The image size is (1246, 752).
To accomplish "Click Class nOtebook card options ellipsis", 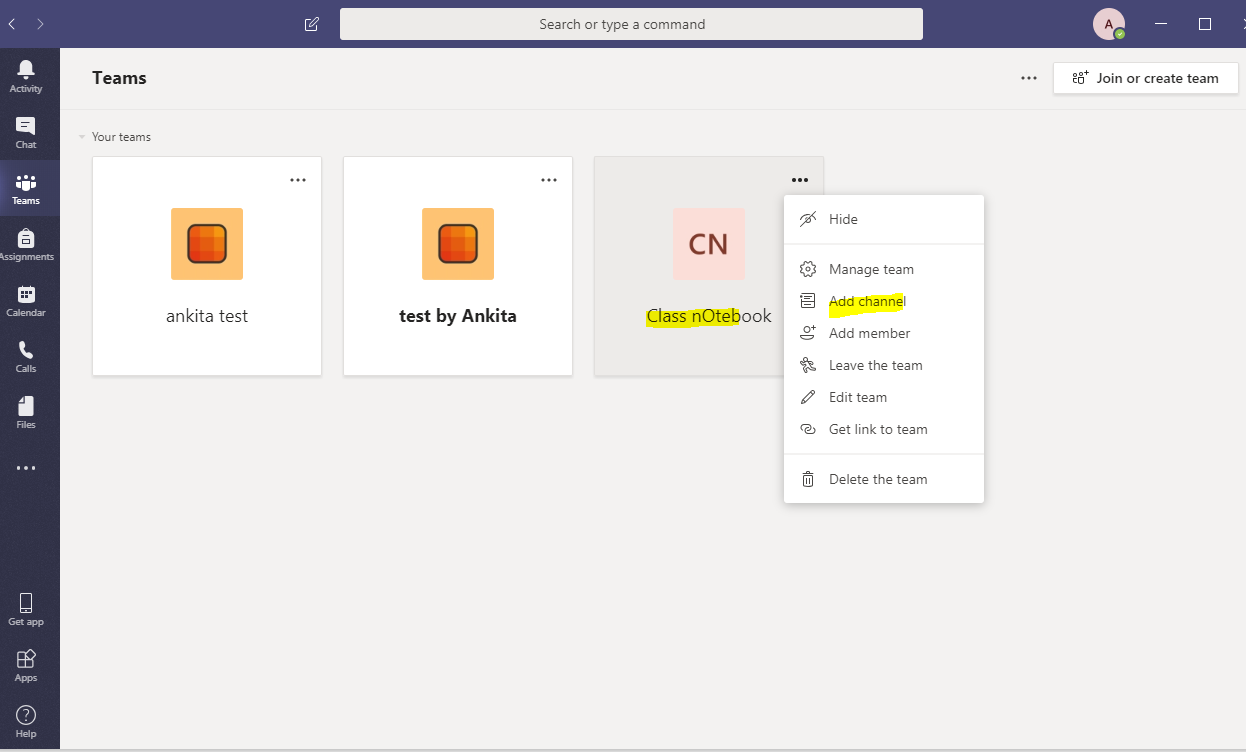I will tap(800, 180).
